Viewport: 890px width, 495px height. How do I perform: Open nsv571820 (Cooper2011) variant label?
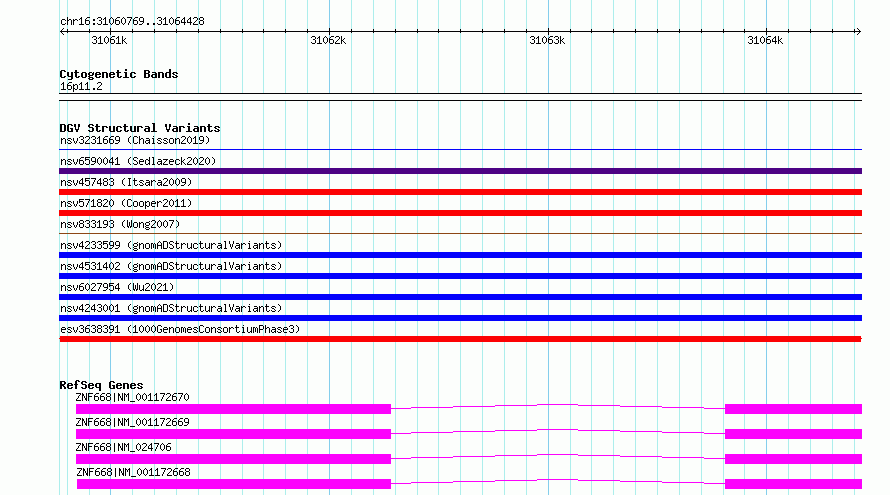tap(126, 203)
